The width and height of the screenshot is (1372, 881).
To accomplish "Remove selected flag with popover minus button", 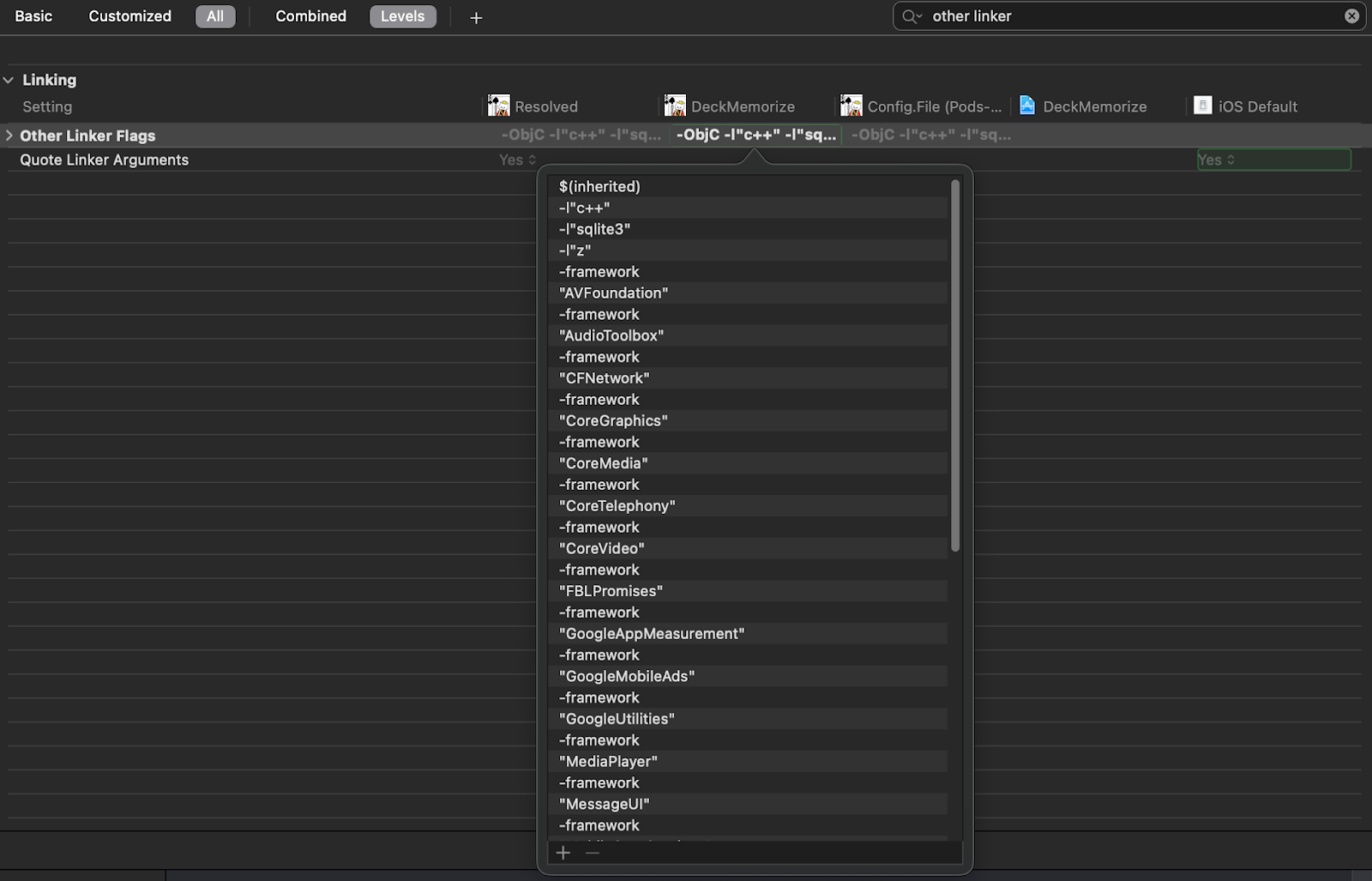I will pyautogui.click(x=593, y=852).
